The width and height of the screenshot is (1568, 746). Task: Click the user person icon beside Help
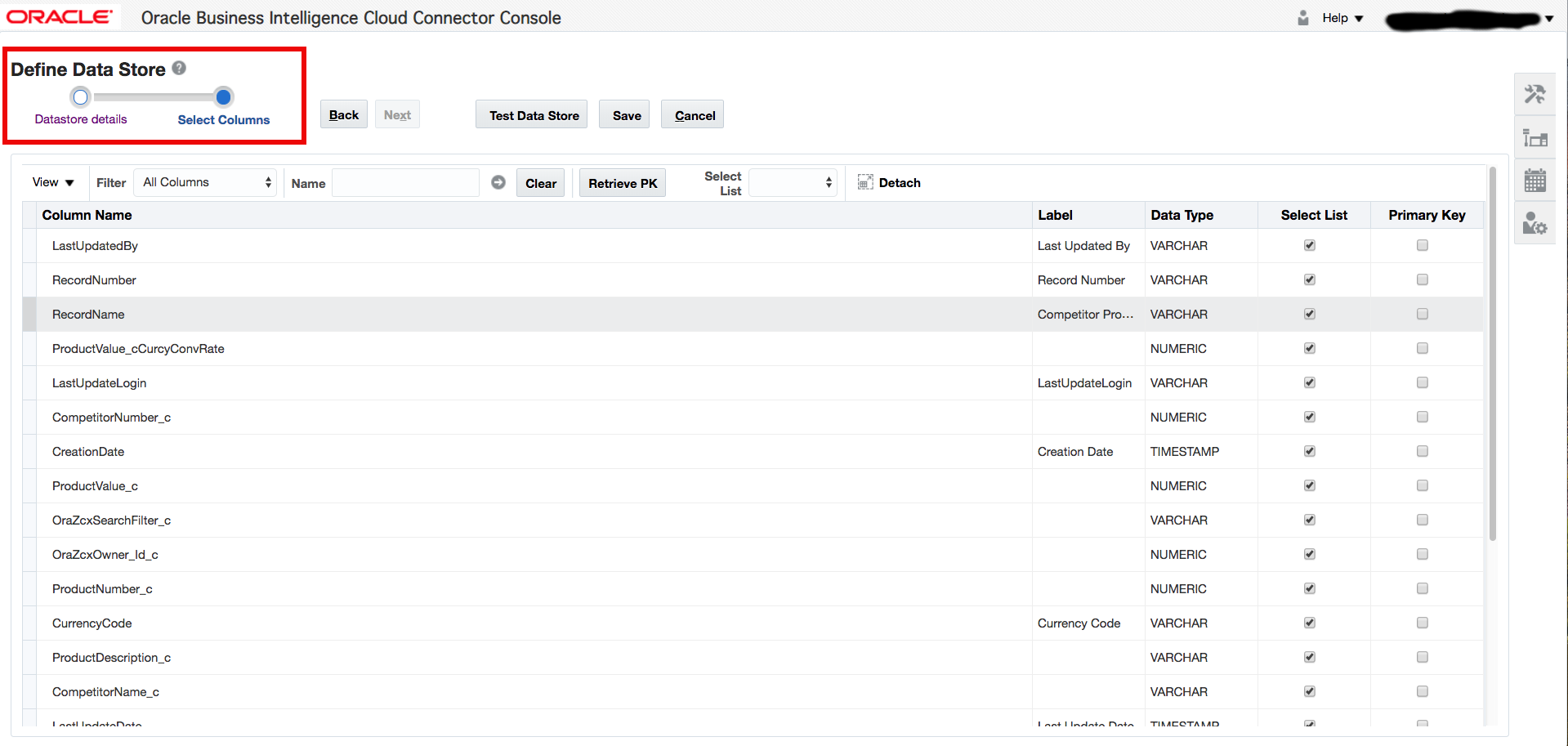[x=1303, y=18]
